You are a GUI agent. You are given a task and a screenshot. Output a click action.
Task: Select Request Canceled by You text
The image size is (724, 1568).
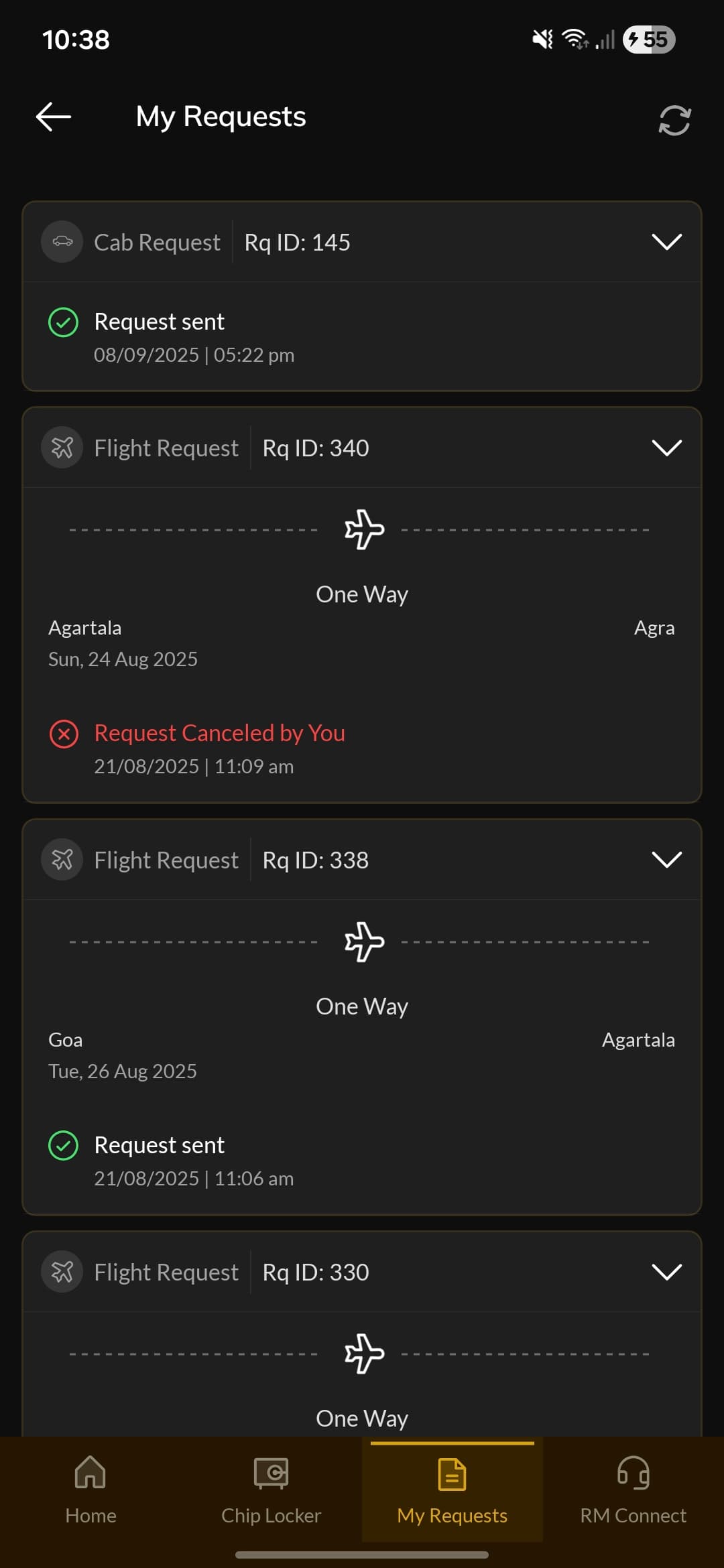219,733
